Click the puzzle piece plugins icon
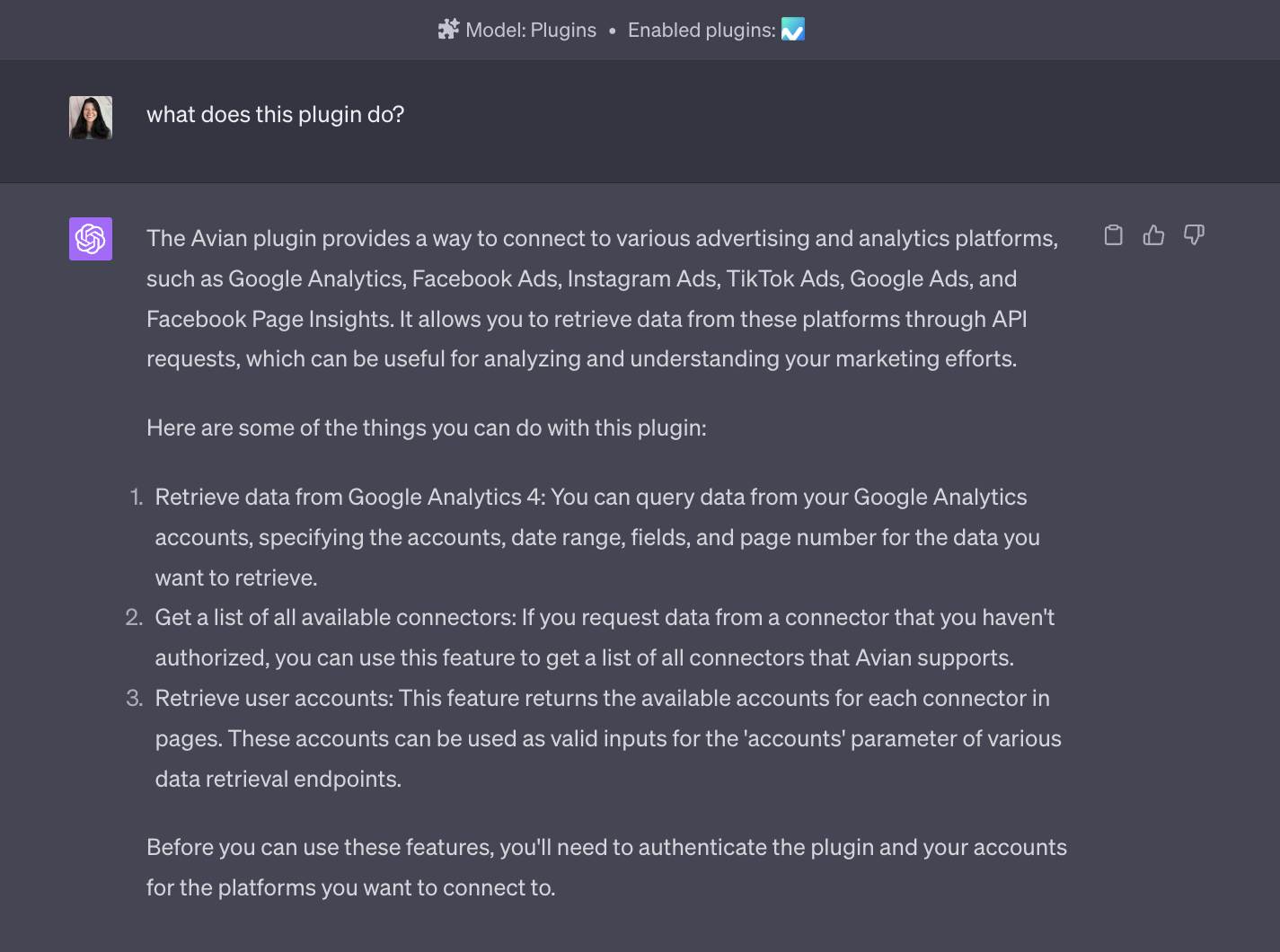The width and height of the screenshot is (1280, 952). pyautogui.click(x=448, y=30)
